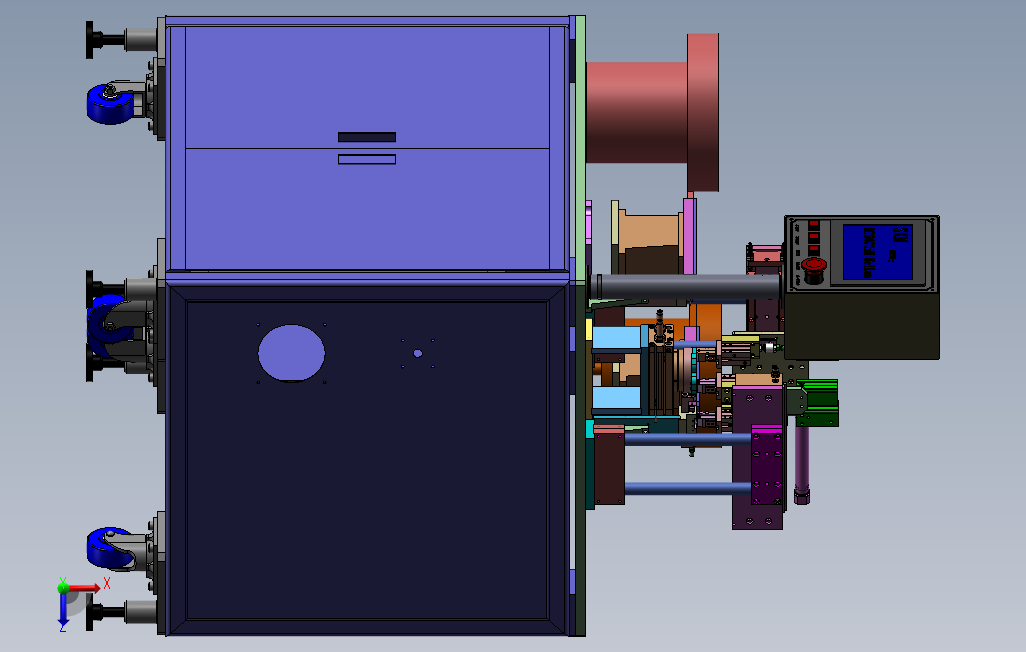Select the outlined drawer handle slot
1026x652 pixels.
pyautogui.click(x=367, y=159)
